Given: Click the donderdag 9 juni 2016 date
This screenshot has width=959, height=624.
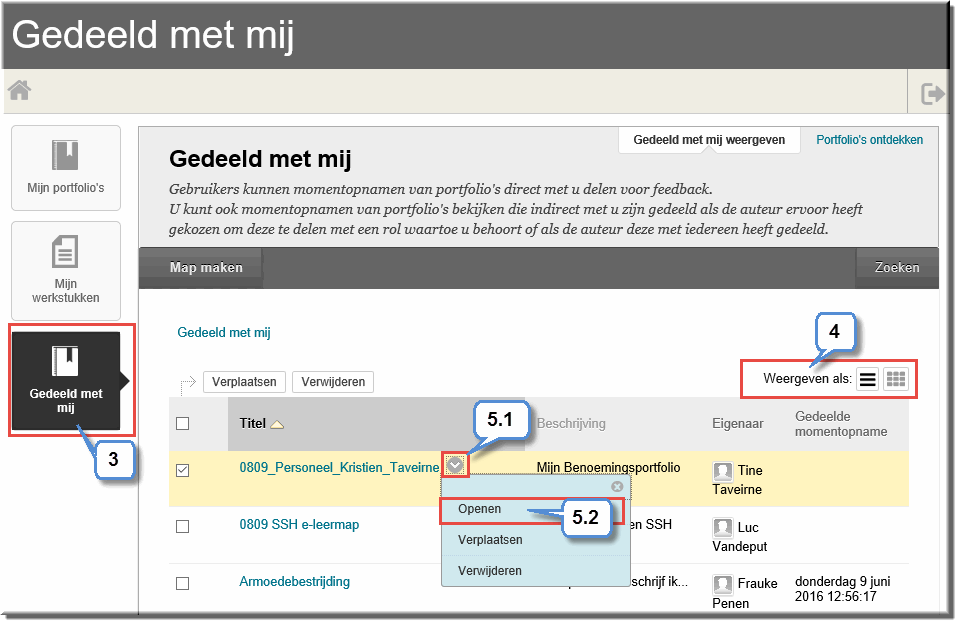Looking at the screenshot, I should tap(842, 589).
